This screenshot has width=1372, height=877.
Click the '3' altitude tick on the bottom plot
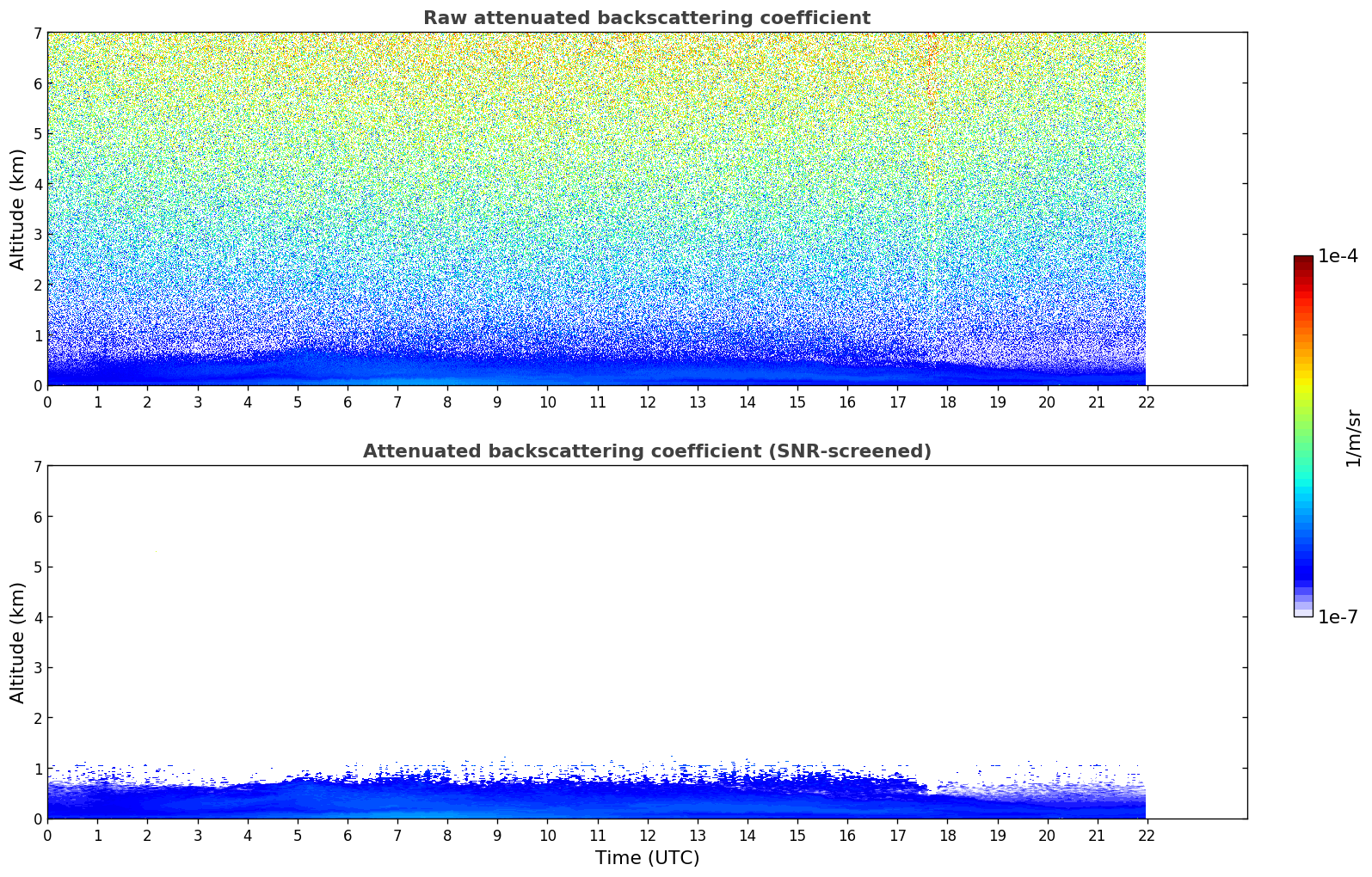(x=37, y=667)
